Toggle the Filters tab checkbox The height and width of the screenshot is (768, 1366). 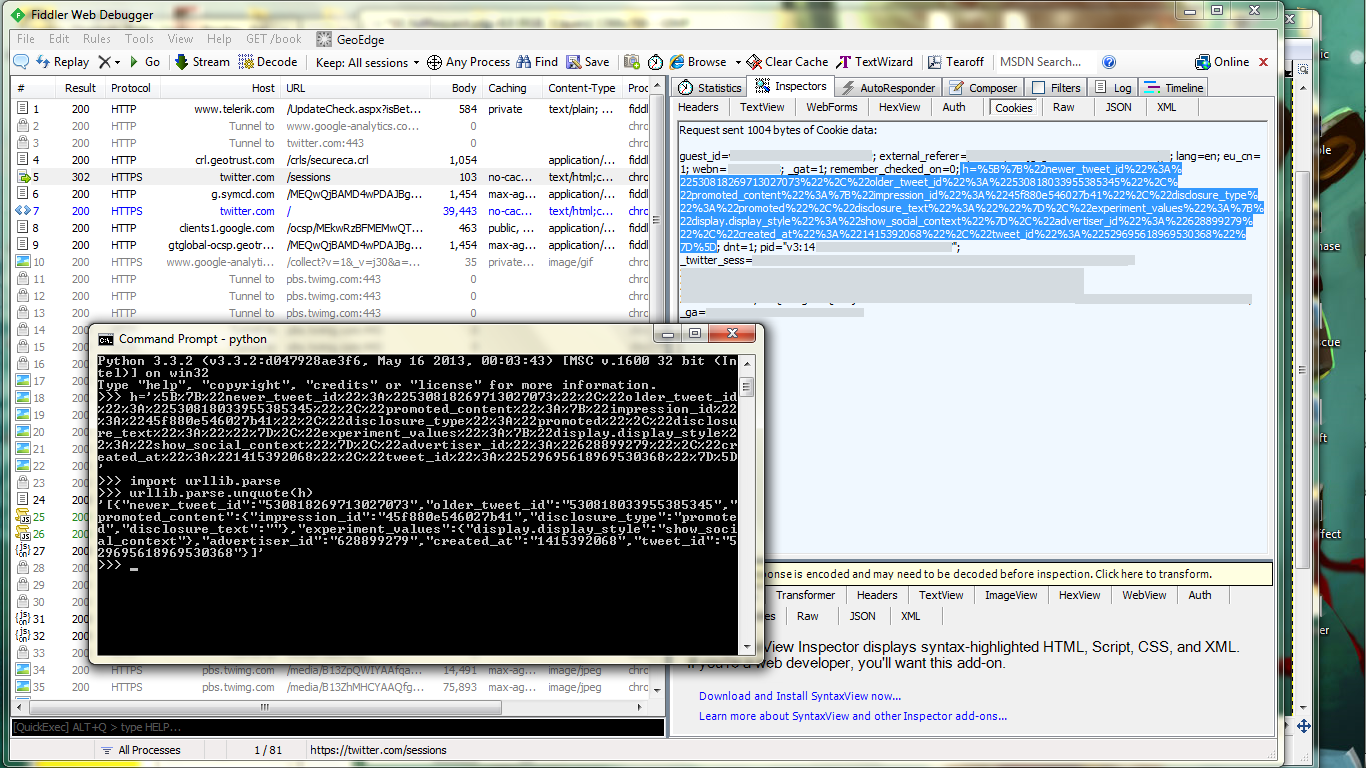click(x=1039, y=88)
